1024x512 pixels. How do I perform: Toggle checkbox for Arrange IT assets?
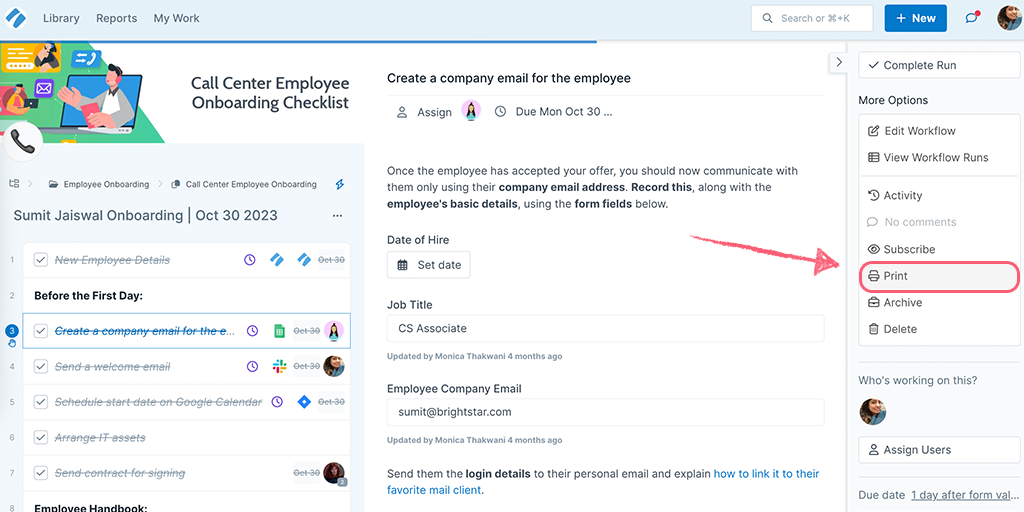pyautogui.click(x=41, y=438)
